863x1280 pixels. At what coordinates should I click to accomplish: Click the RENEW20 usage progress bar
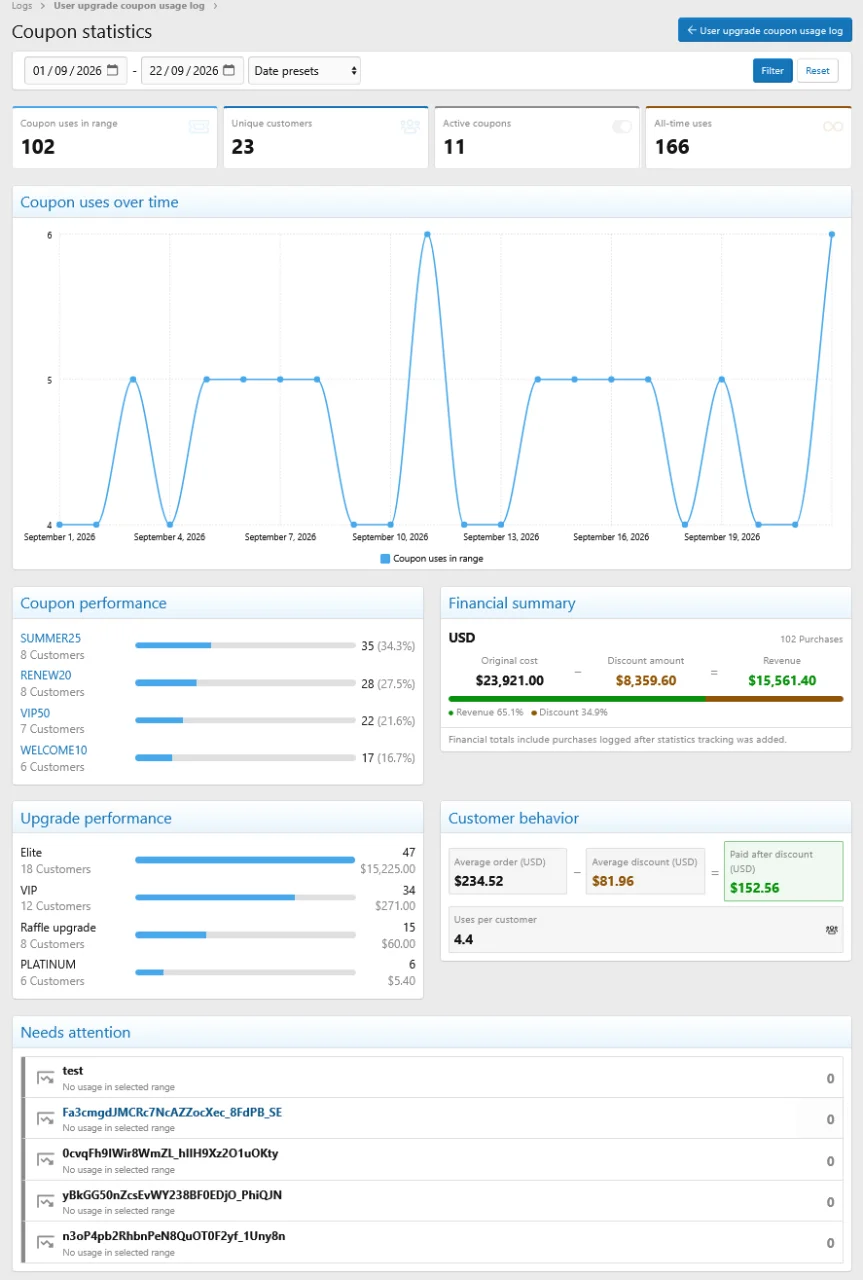245,683
